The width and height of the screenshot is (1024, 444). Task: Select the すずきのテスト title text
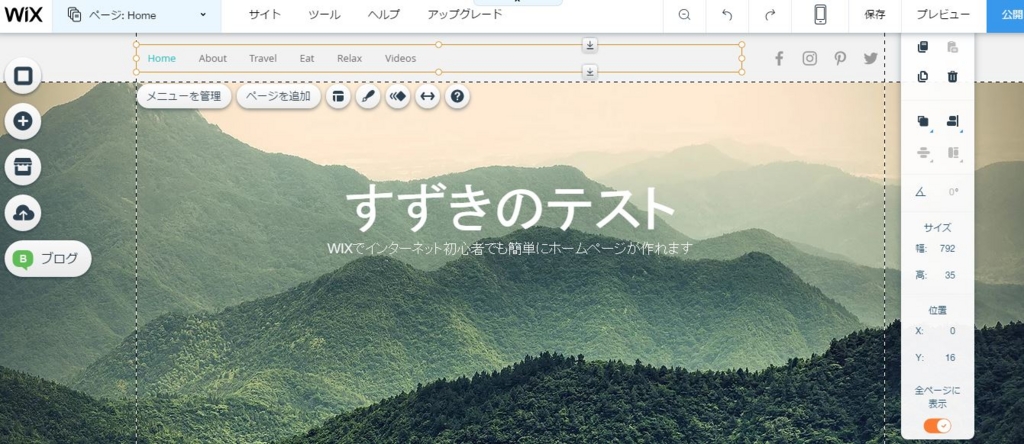[x=510, y=208]
